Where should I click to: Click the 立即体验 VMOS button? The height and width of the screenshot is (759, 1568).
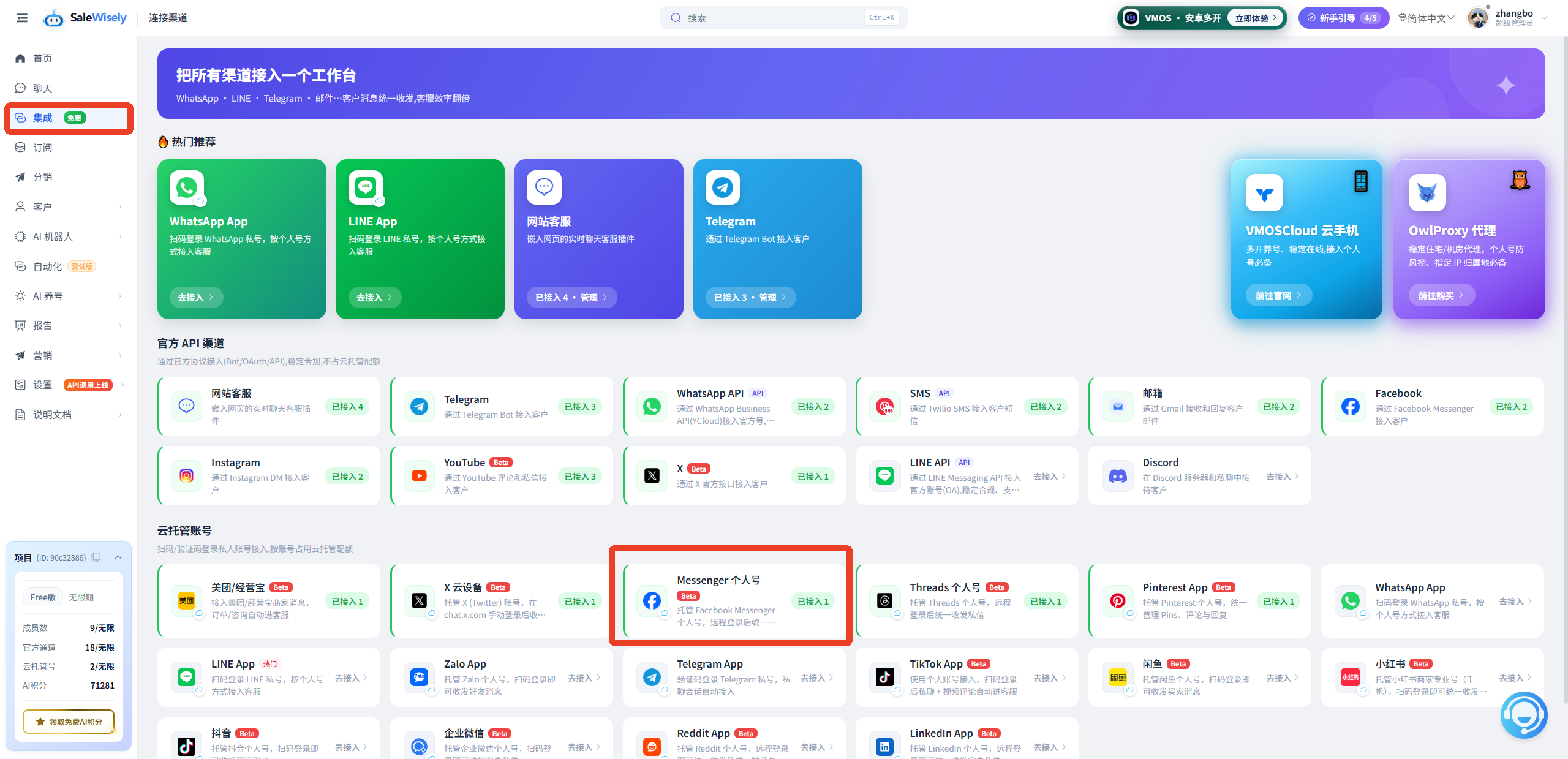tap(1256, 18)
